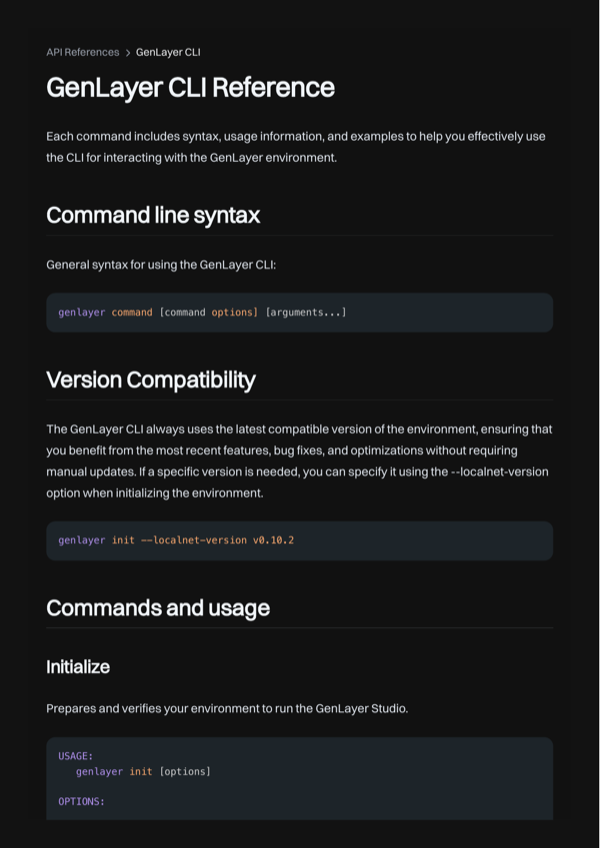Viewport: 600px width, 848px height.
Task: Click "[arguments...]" in the syntax code
Action: point(306,313)
